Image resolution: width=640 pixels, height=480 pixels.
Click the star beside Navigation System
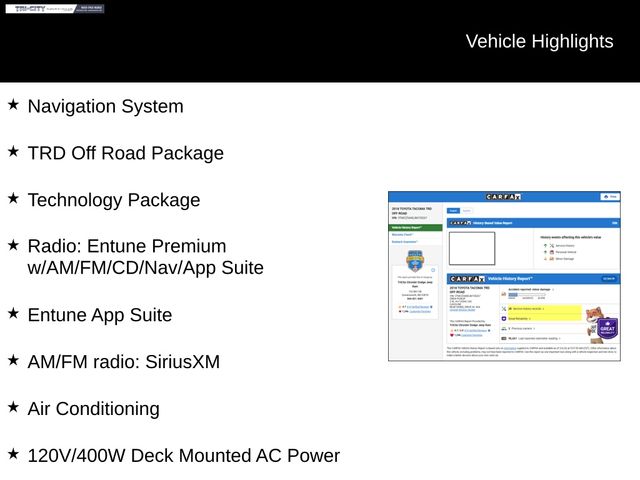click(x=13, y=104)
